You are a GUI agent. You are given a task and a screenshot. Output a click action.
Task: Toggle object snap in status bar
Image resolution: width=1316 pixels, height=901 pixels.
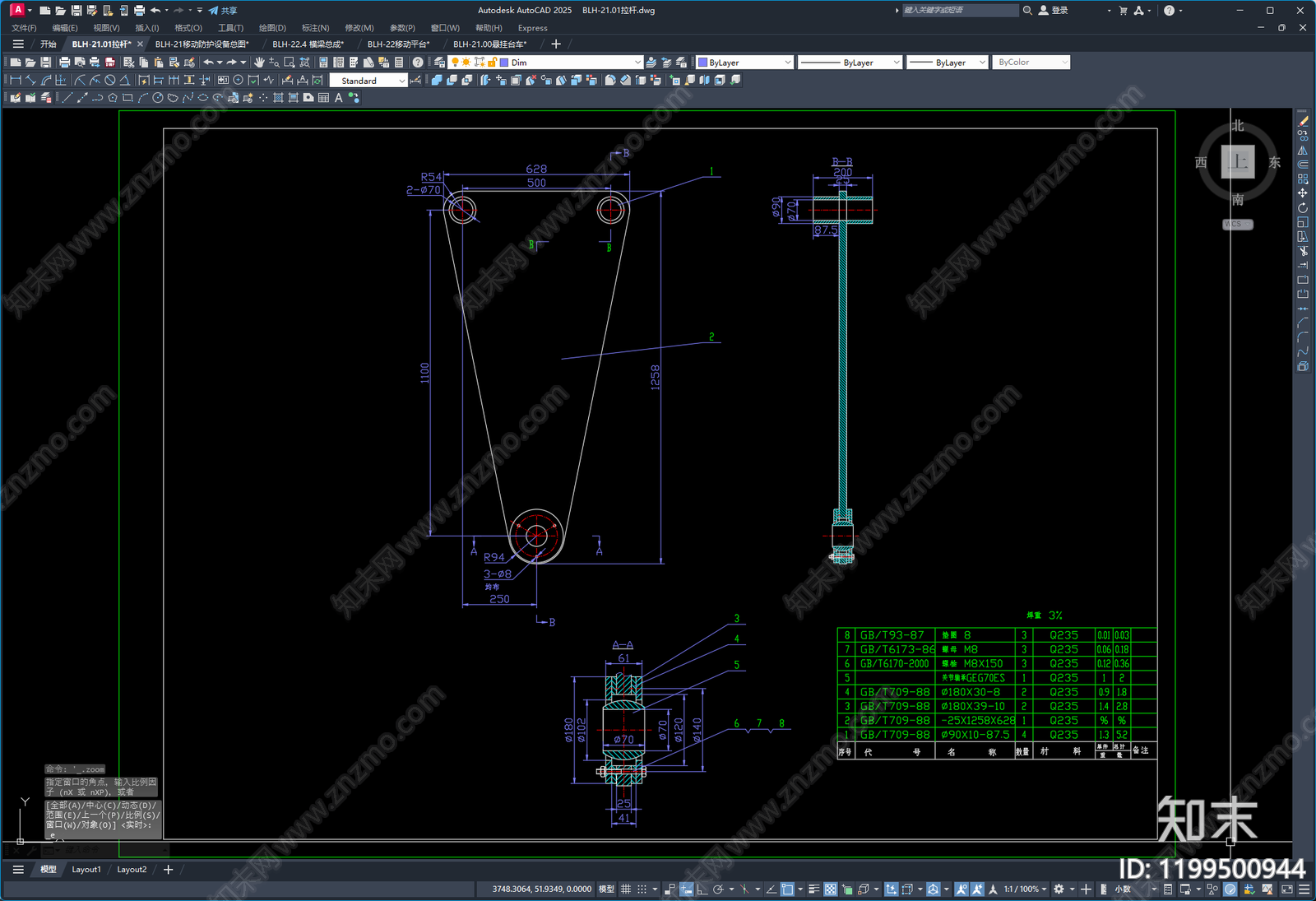(x=787, y=889)
